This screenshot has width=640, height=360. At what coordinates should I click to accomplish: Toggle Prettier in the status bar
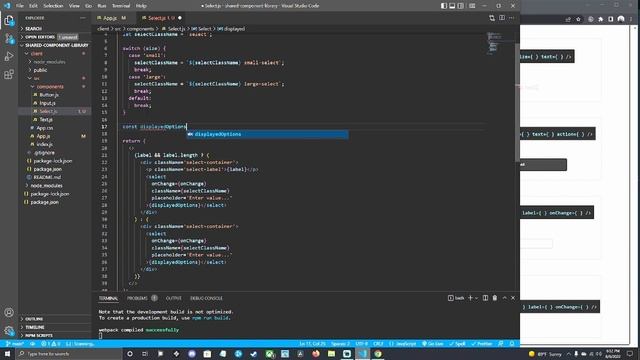[x=482, y=344]
